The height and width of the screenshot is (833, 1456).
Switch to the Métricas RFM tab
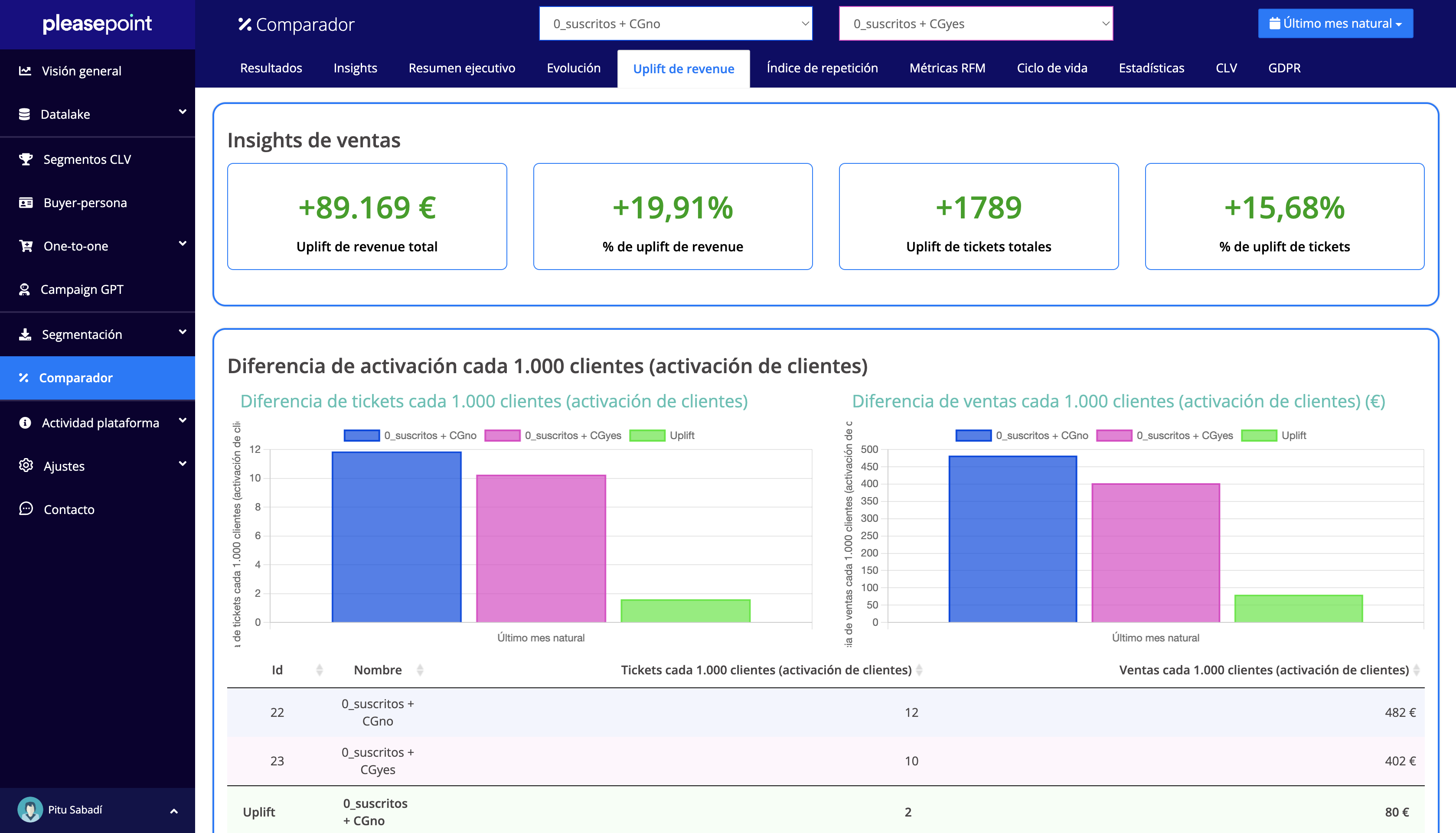[x=947, y=68]
